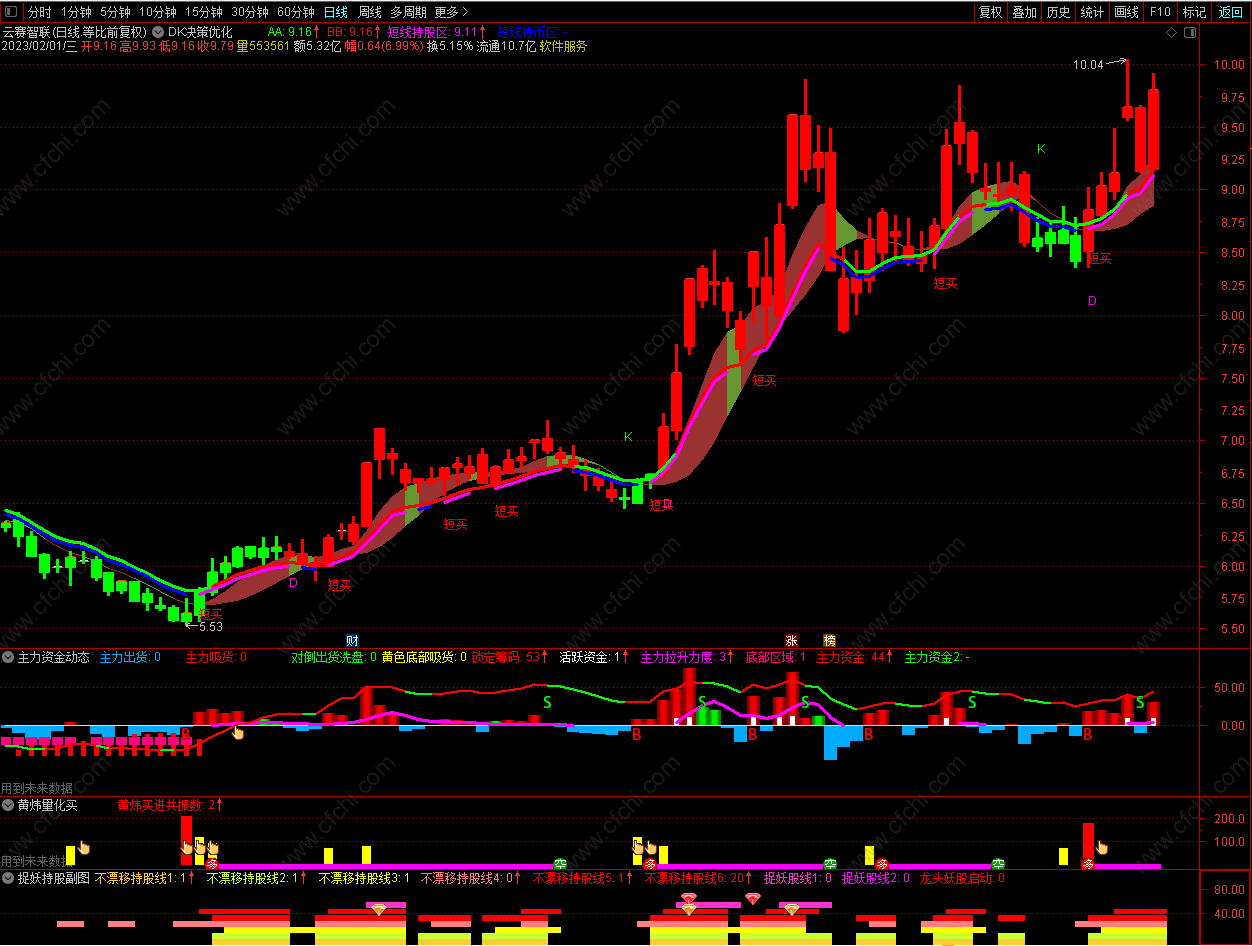Click the 云赛智联 stock title text
This screenshot has width=1252, height=946.
[26, 32]
